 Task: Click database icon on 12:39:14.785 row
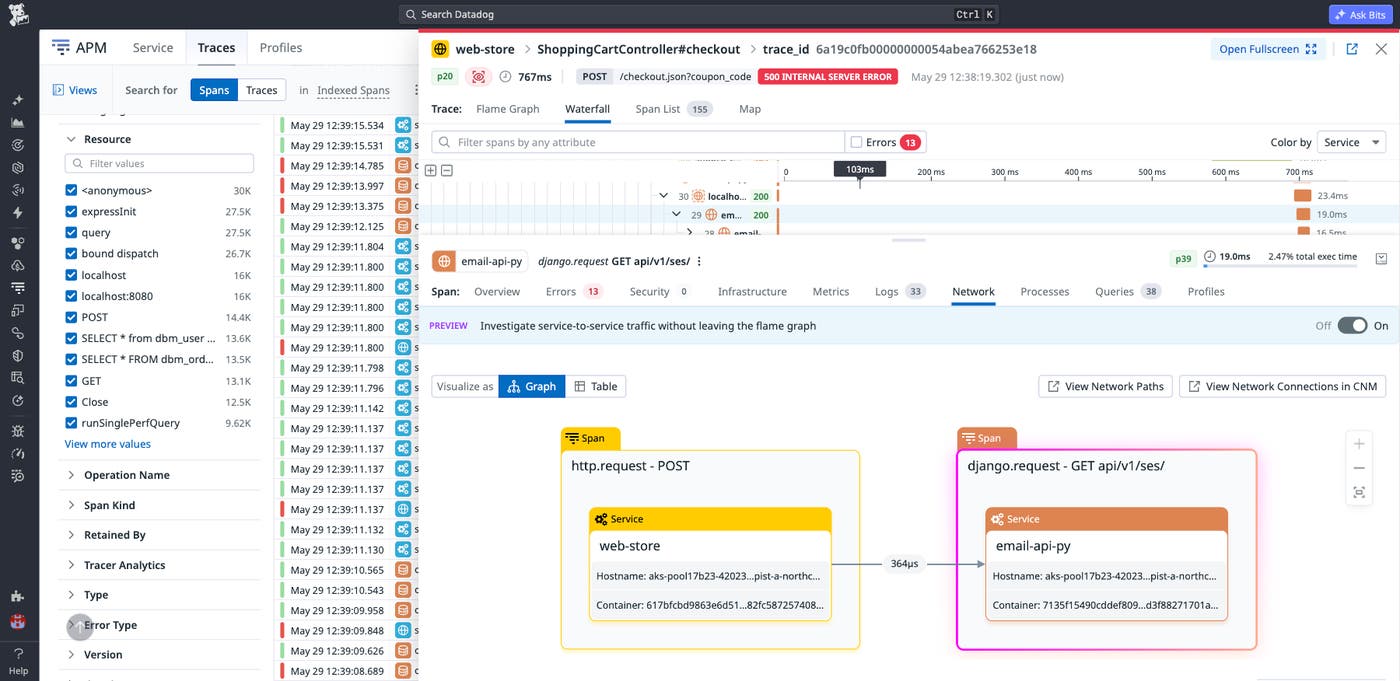click(403, 166)
